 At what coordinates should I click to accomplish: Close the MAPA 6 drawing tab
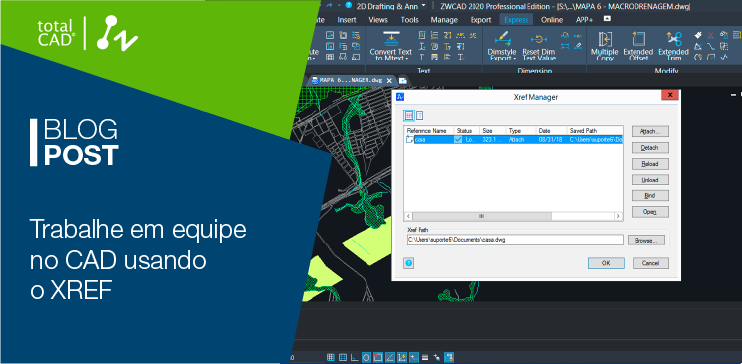point(389,80)
